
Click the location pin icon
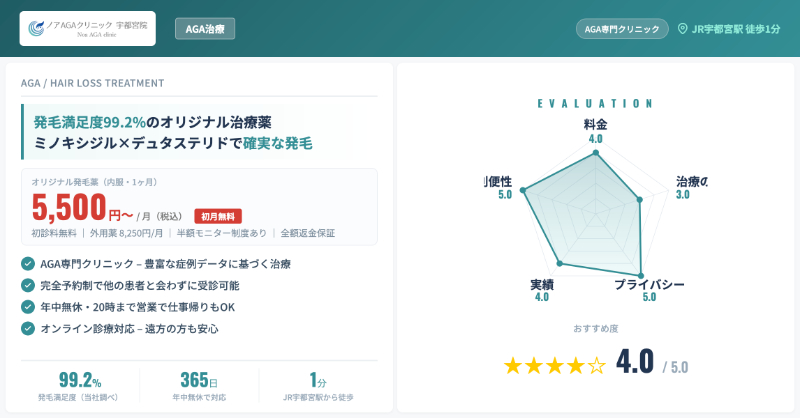click(x=683, y=29)
